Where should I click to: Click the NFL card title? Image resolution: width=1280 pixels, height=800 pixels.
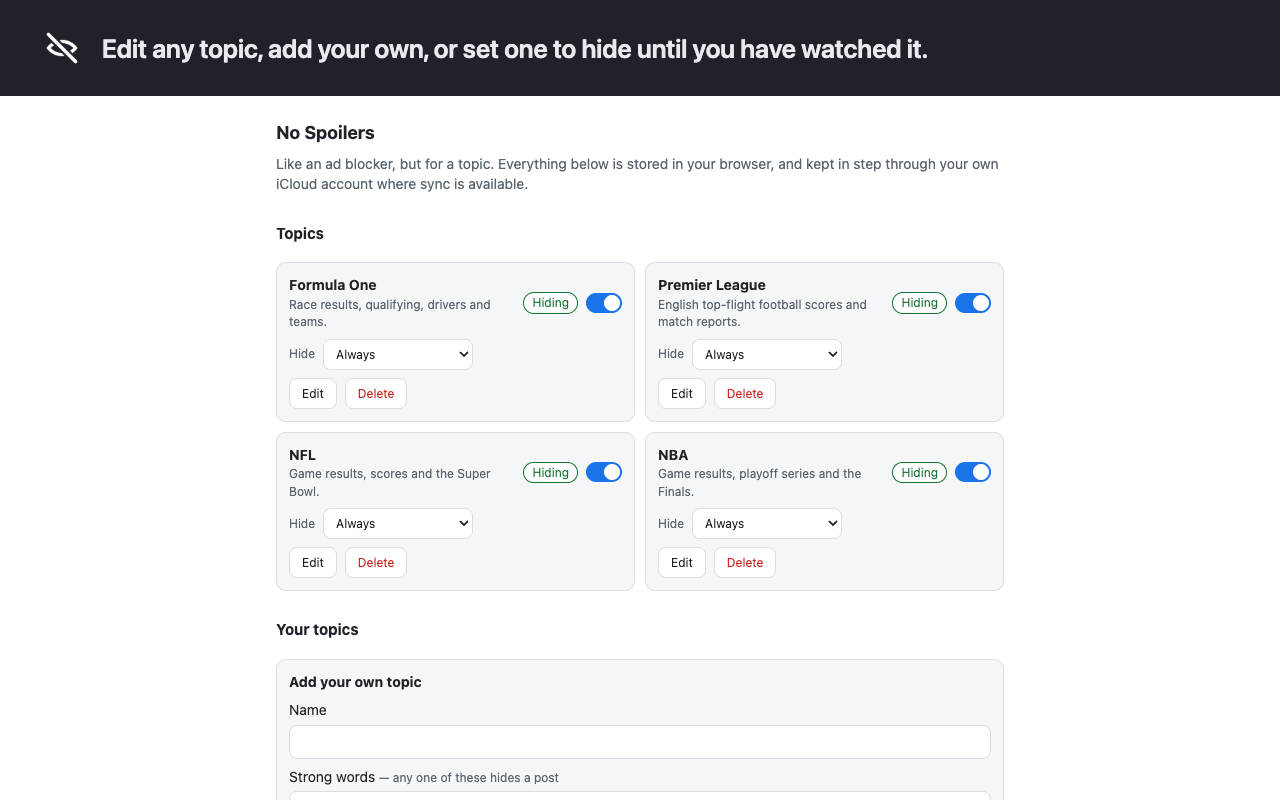tap(302, 455)
